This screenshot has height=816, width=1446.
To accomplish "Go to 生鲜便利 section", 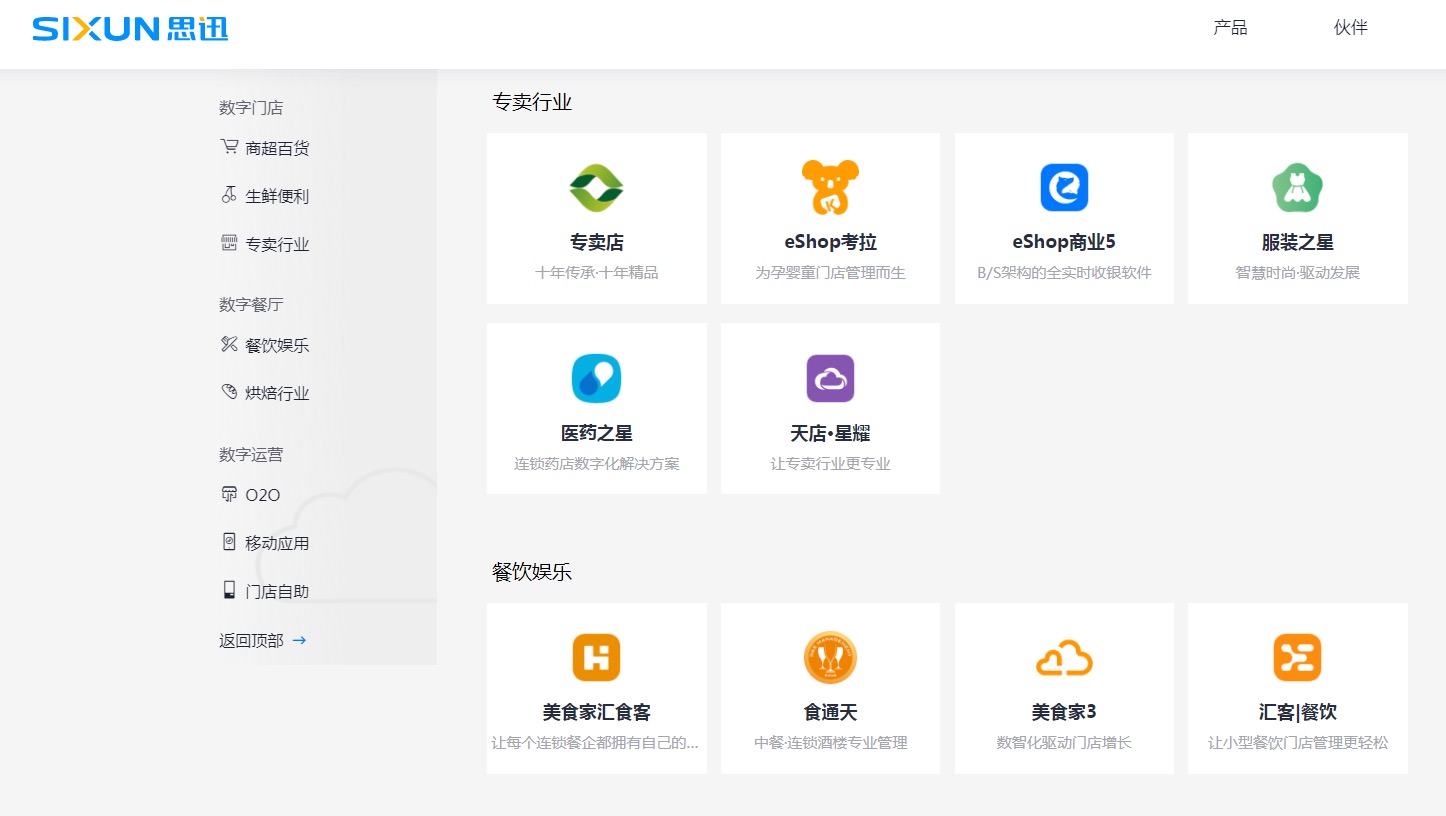I will (x=277, y=196).
